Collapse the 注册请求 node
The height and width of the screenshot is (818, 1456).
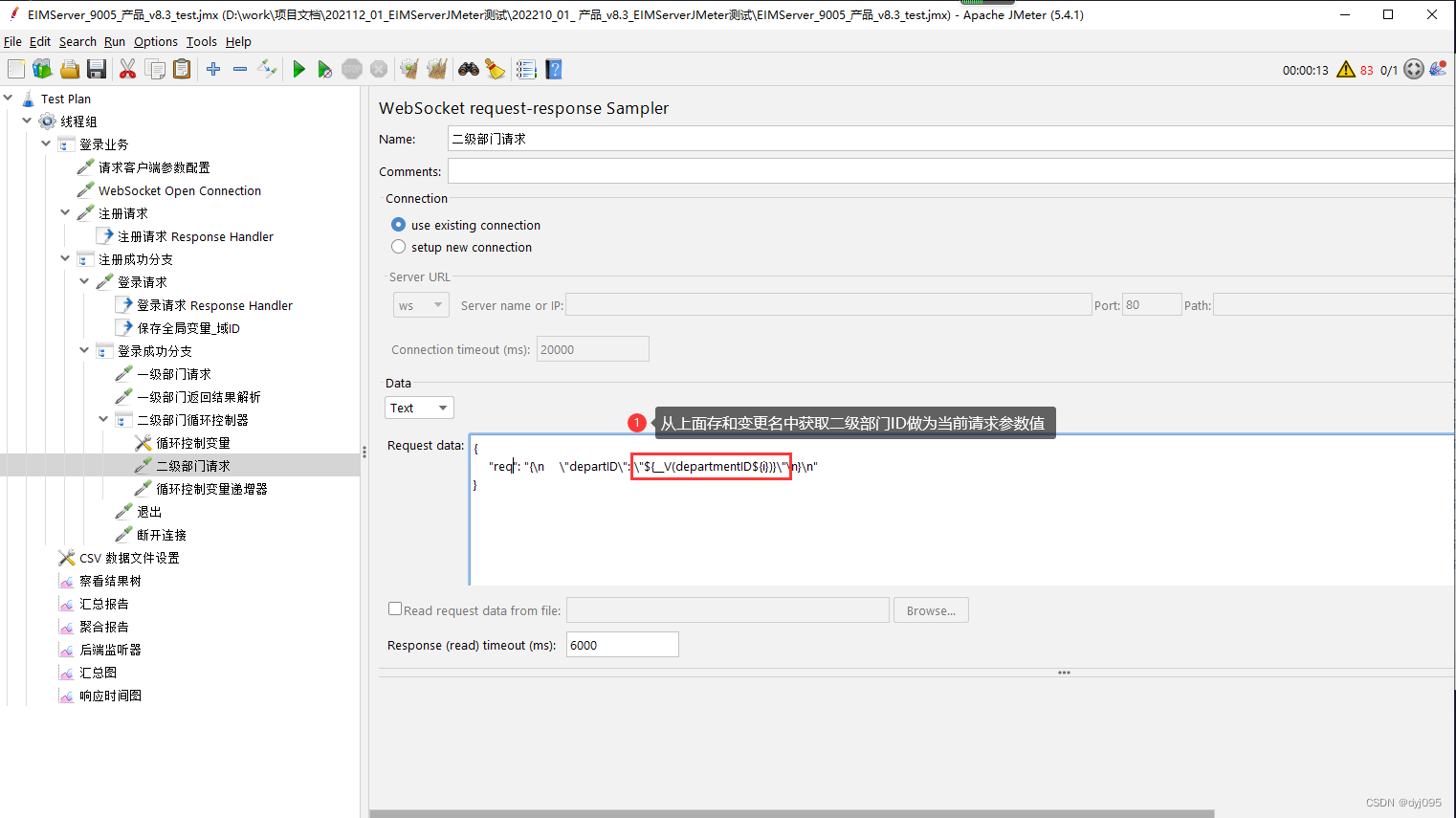click(x=65, y=212)
